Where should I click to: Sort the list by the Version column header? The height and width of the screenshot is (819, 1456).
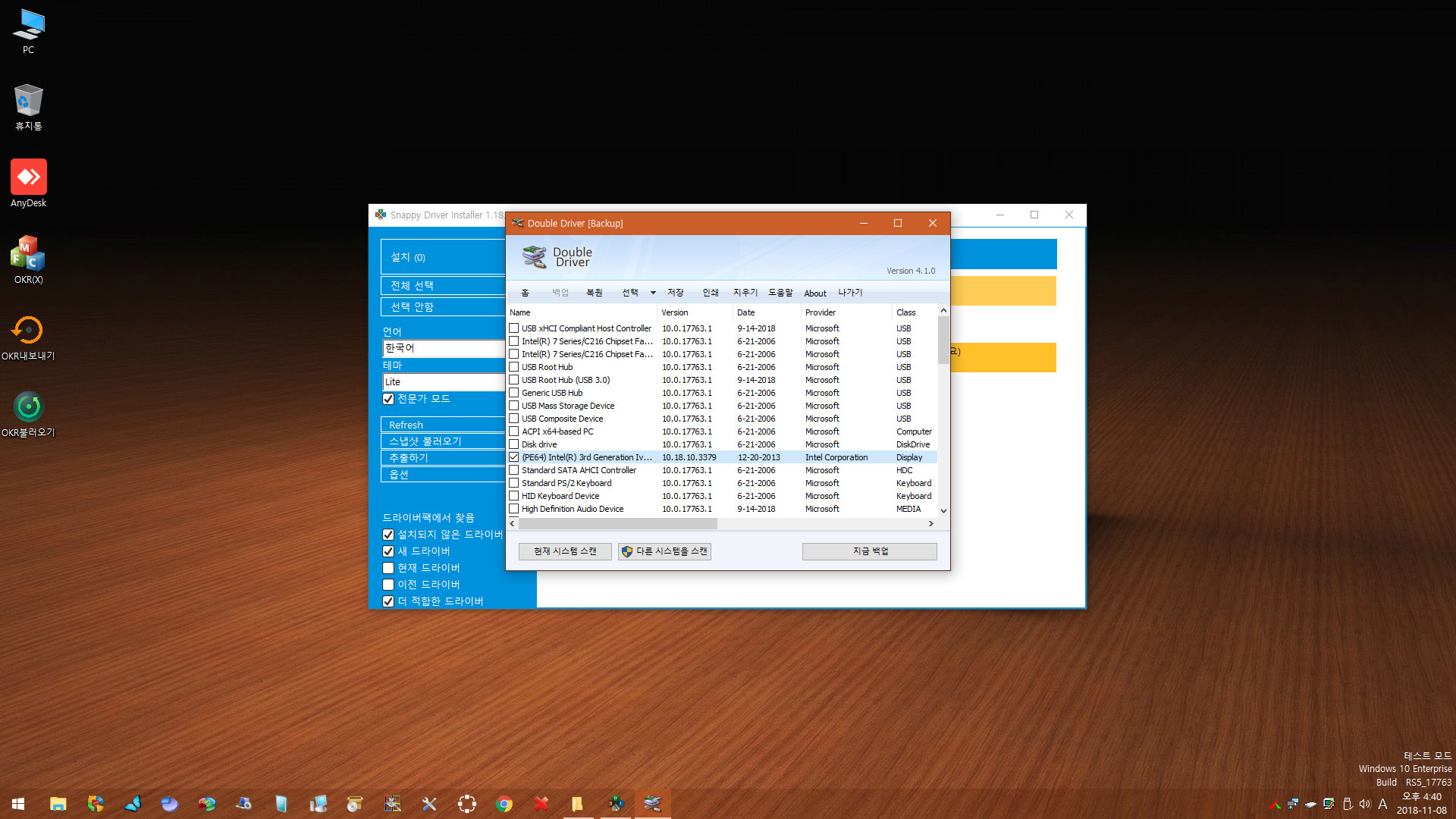click(695, 312)
